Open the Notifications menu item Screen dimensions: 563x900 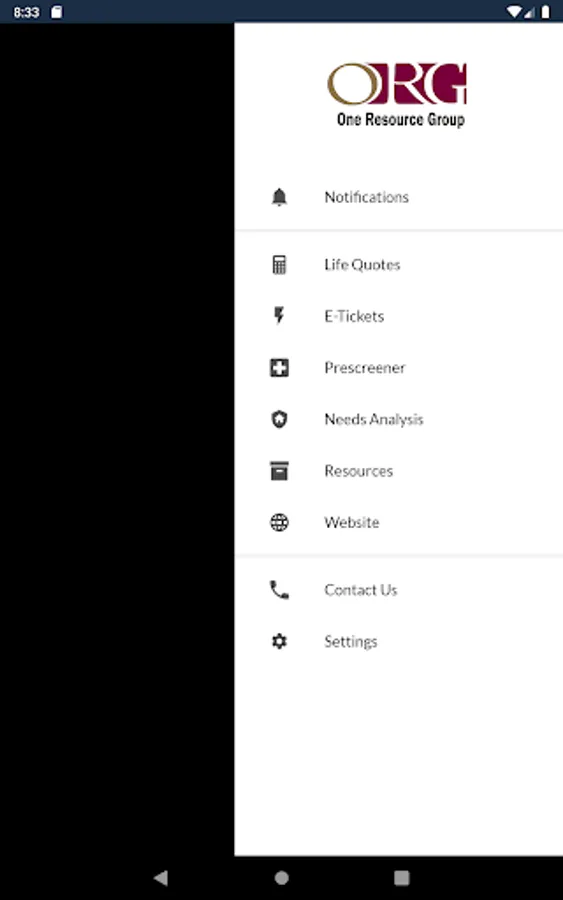(398, 197)
